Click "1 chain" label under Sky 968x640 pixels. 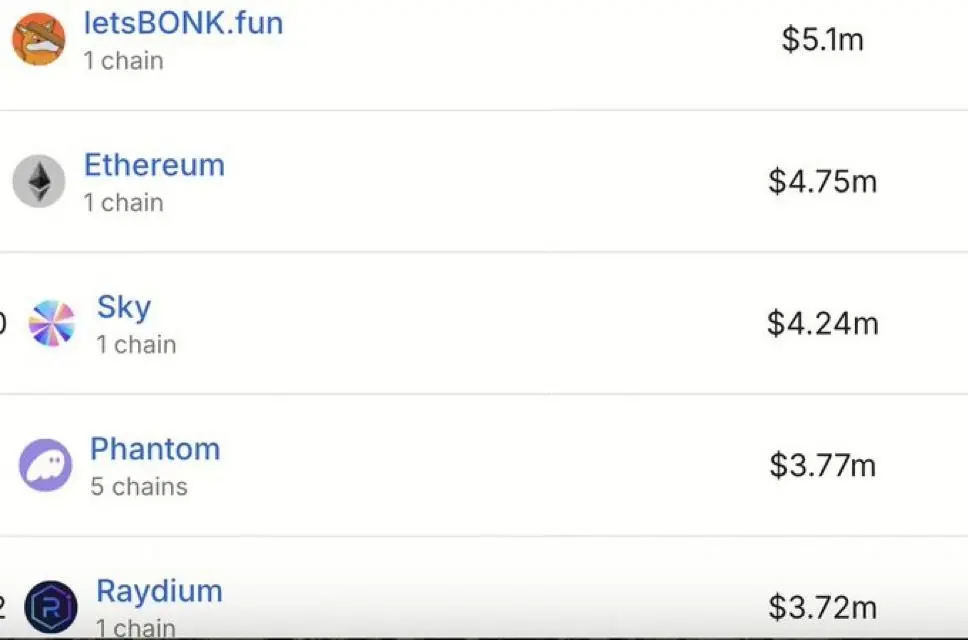pyautogui.click(x=136, y=345)
